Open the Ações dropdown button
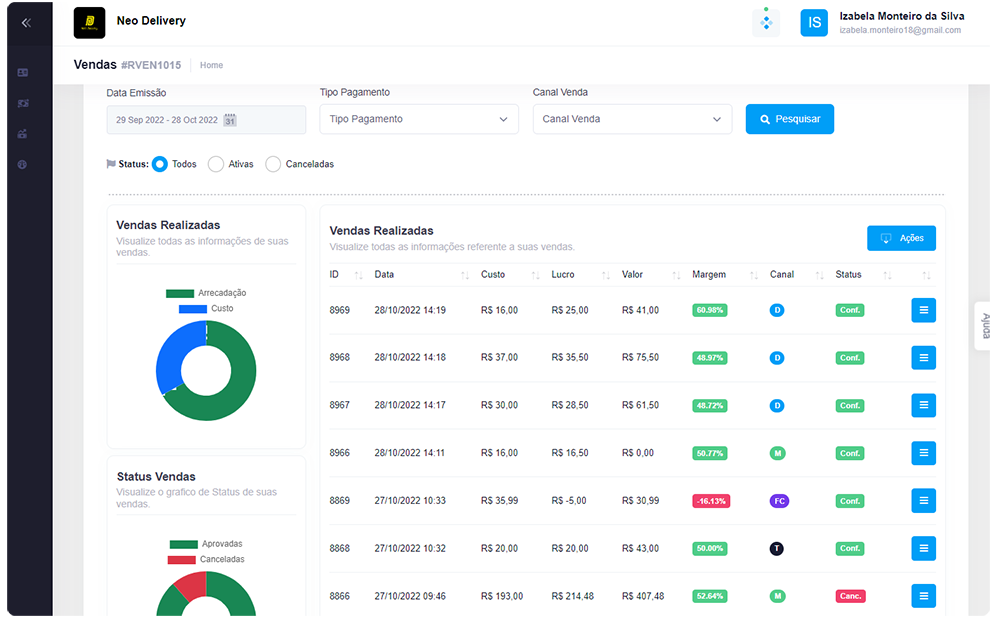Image resolution: width=1000 pixels, height=624 pixels. click(901, 238)
